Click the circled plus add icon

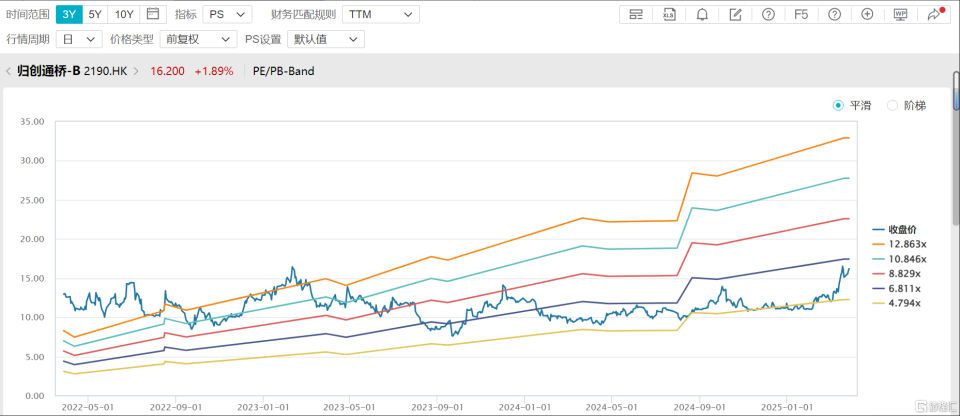867,15
